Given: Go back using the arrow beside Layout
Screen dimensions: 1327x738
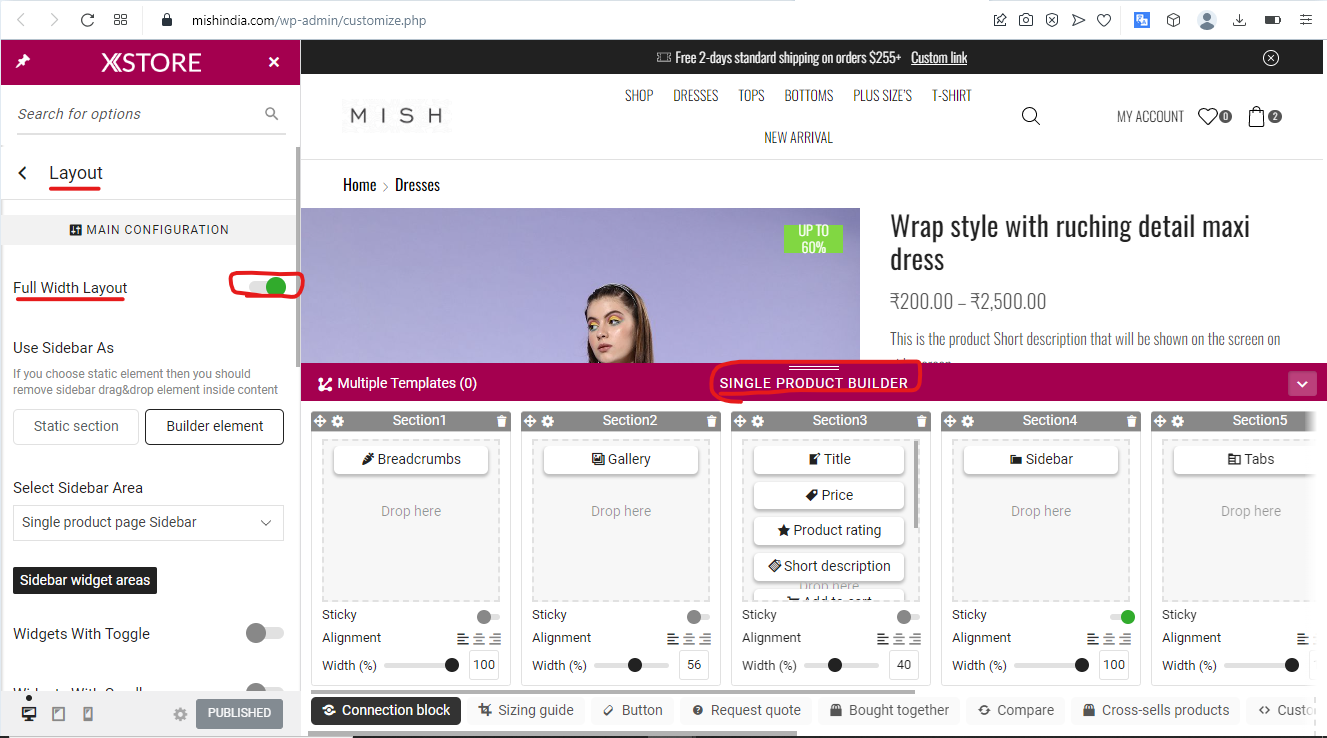Looking at the screenshot, I should coord(23,173).
